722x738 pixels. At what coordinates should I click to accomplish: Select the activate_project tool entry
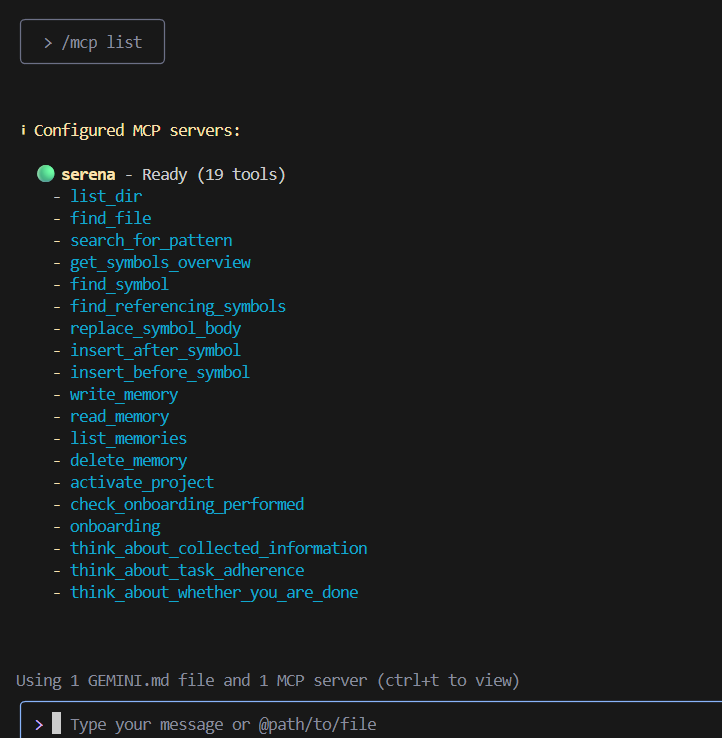(142, 482)
